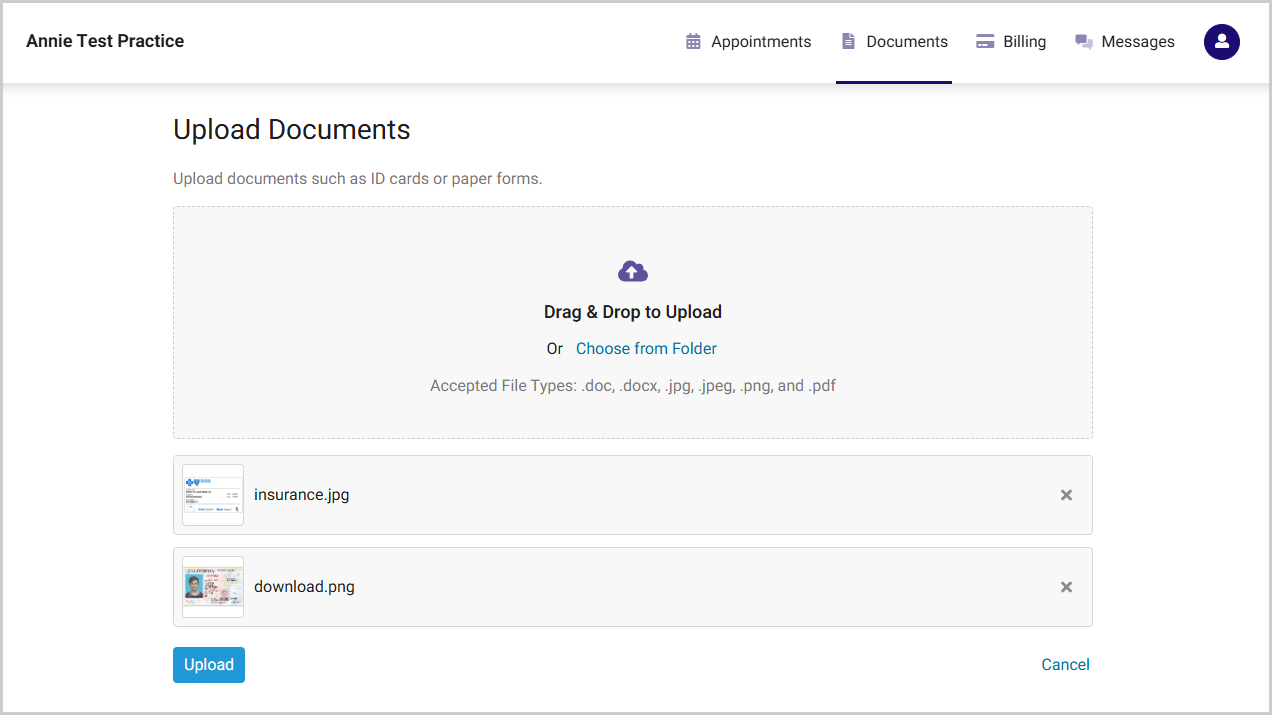Preview the insurance card thumbnail

[x=213, y=495]
